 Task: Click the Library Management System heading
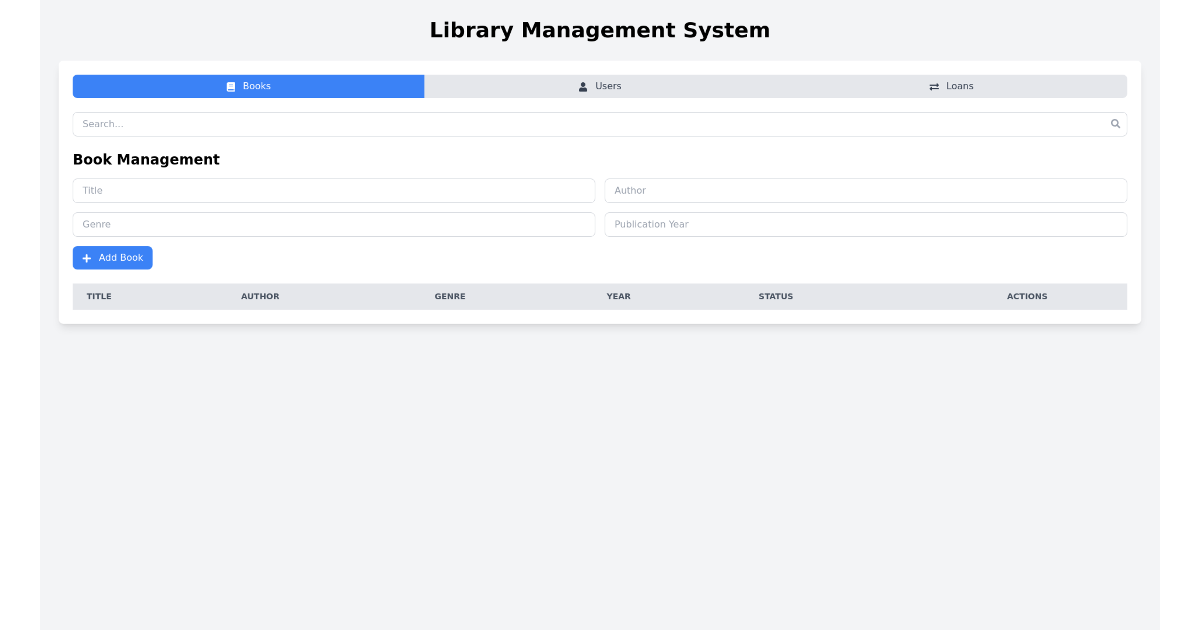(x=600, y=30)
